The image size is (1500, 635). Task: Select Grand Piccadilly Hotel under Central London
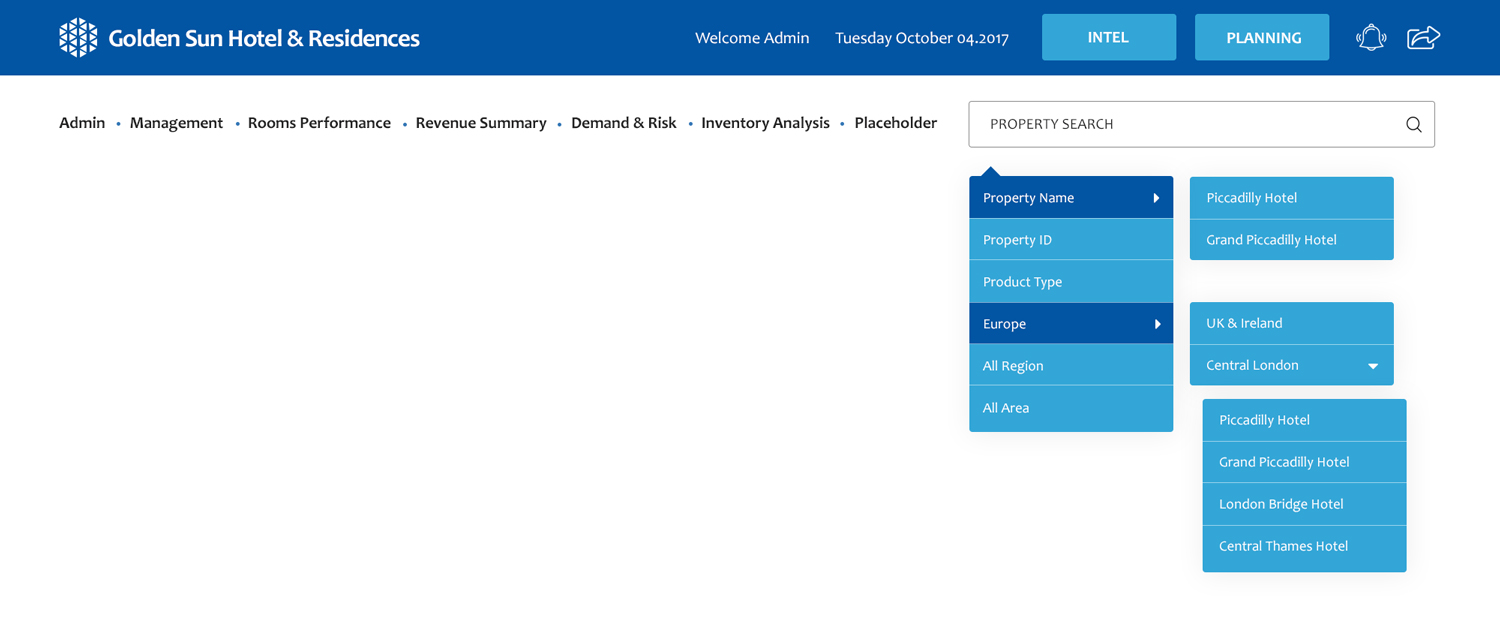coord(1304,462)
